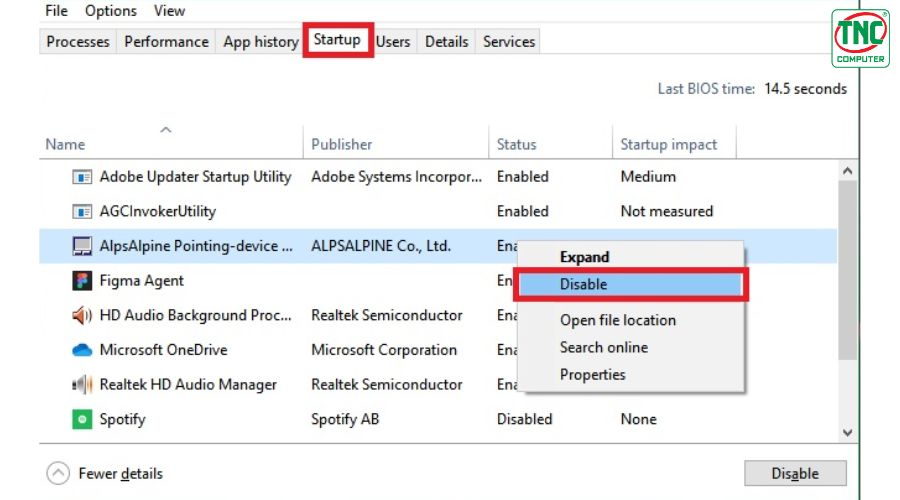Click the Not measured startup impact value
Viewport: 900px width, 500px height.
(666, 212)
